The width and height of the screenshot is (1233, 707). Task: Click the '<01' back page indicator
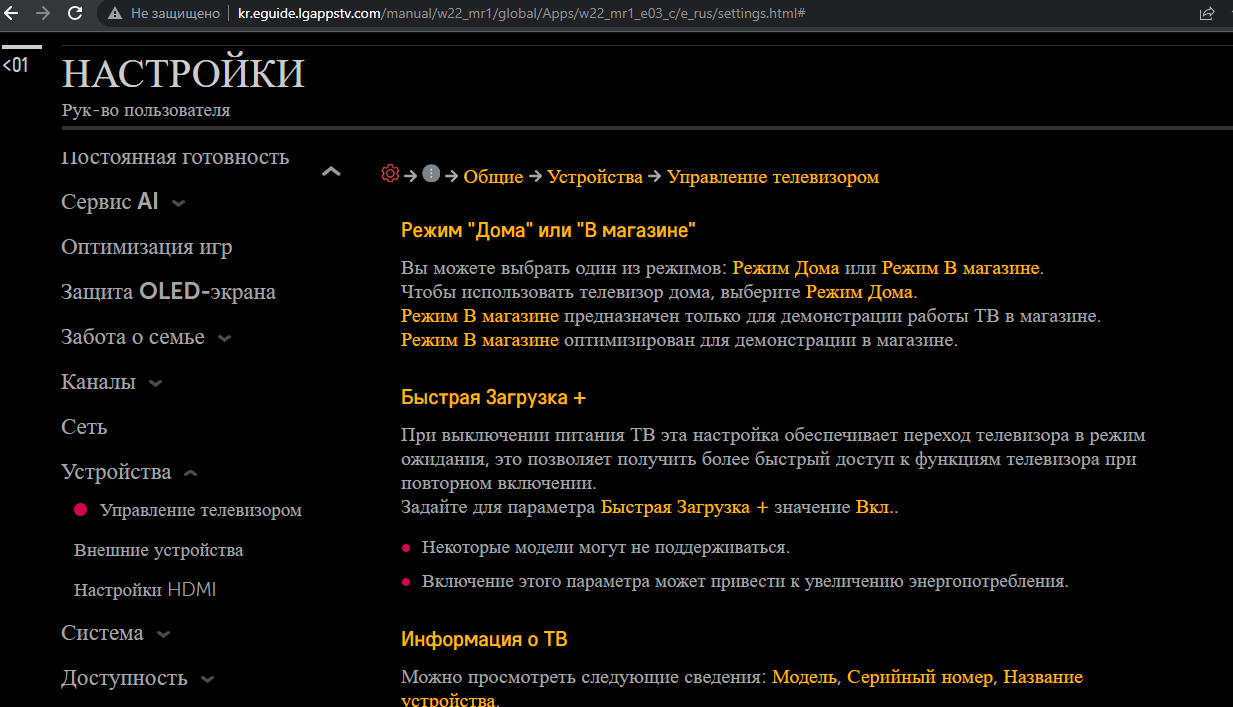16,66
